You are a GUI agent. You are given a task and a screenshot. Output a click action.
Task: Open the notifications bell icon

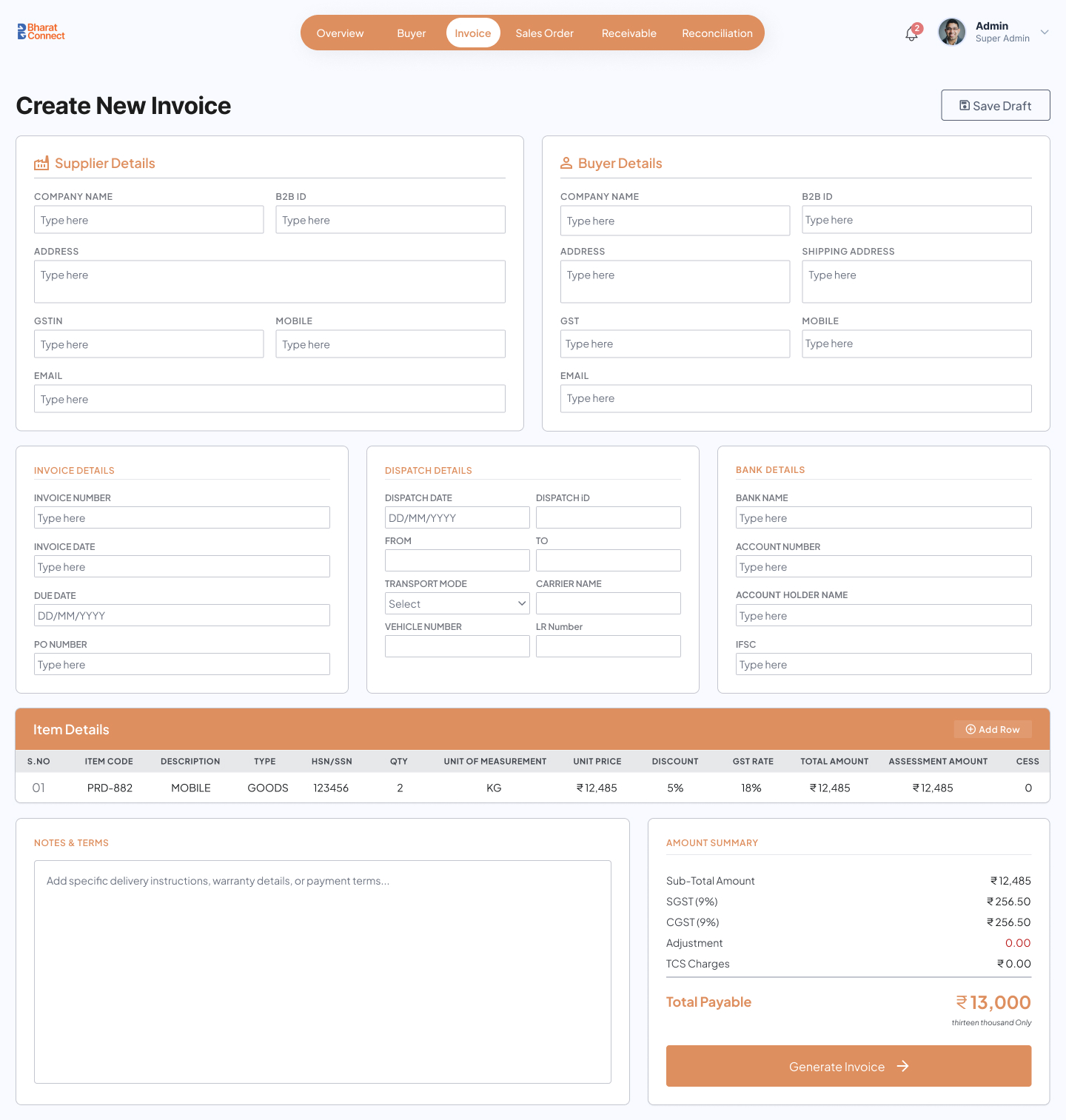pyautogui.click(x=911, y=34)
